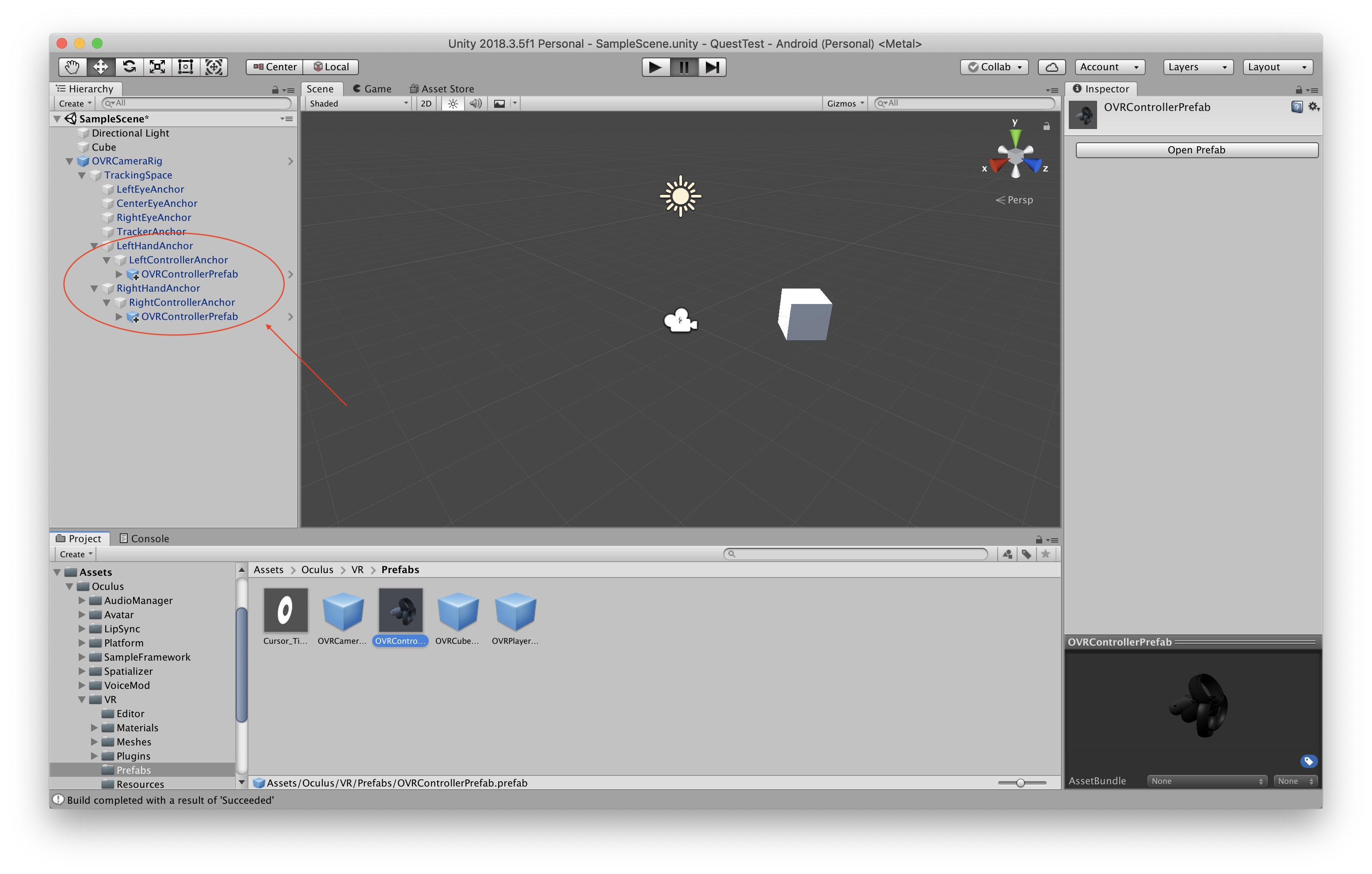Open the cloud services panel
The image size is (1372, 874).
click(1051, 67)
